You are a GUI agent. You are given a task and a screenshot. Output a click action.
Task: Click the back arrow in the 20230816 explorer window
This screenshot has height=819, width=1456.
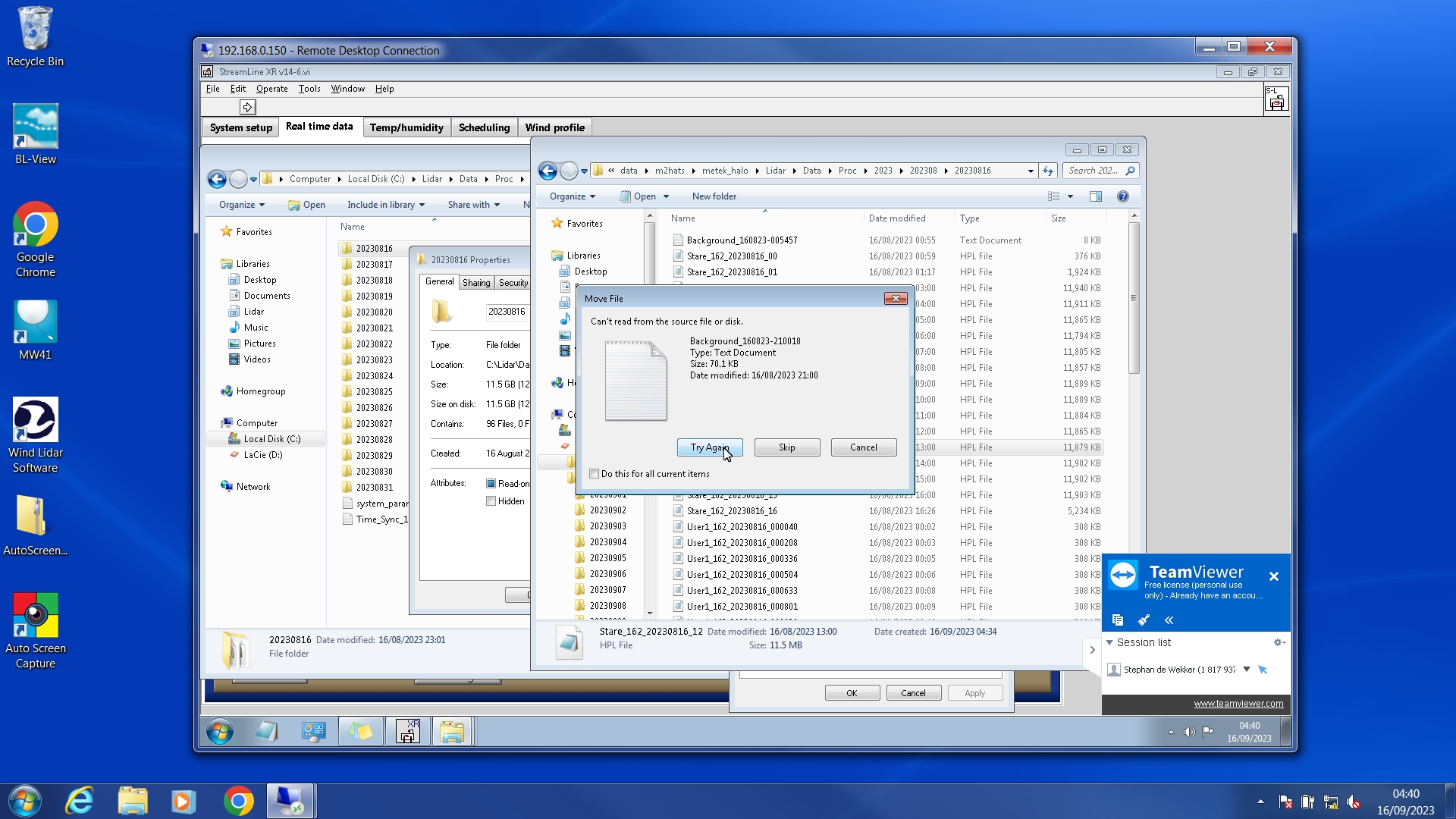click(x=548, y=171)
